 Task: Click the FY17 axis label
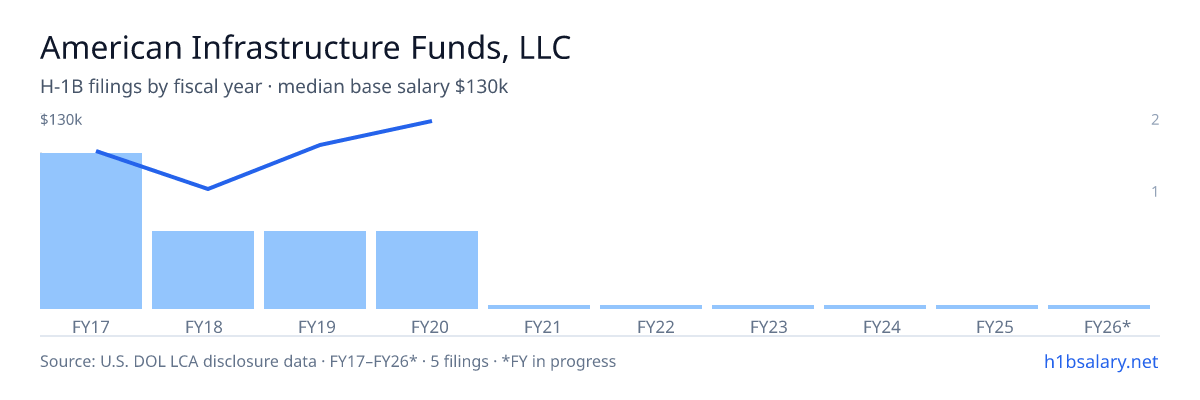pyautogui.click(x=91, y=326)
